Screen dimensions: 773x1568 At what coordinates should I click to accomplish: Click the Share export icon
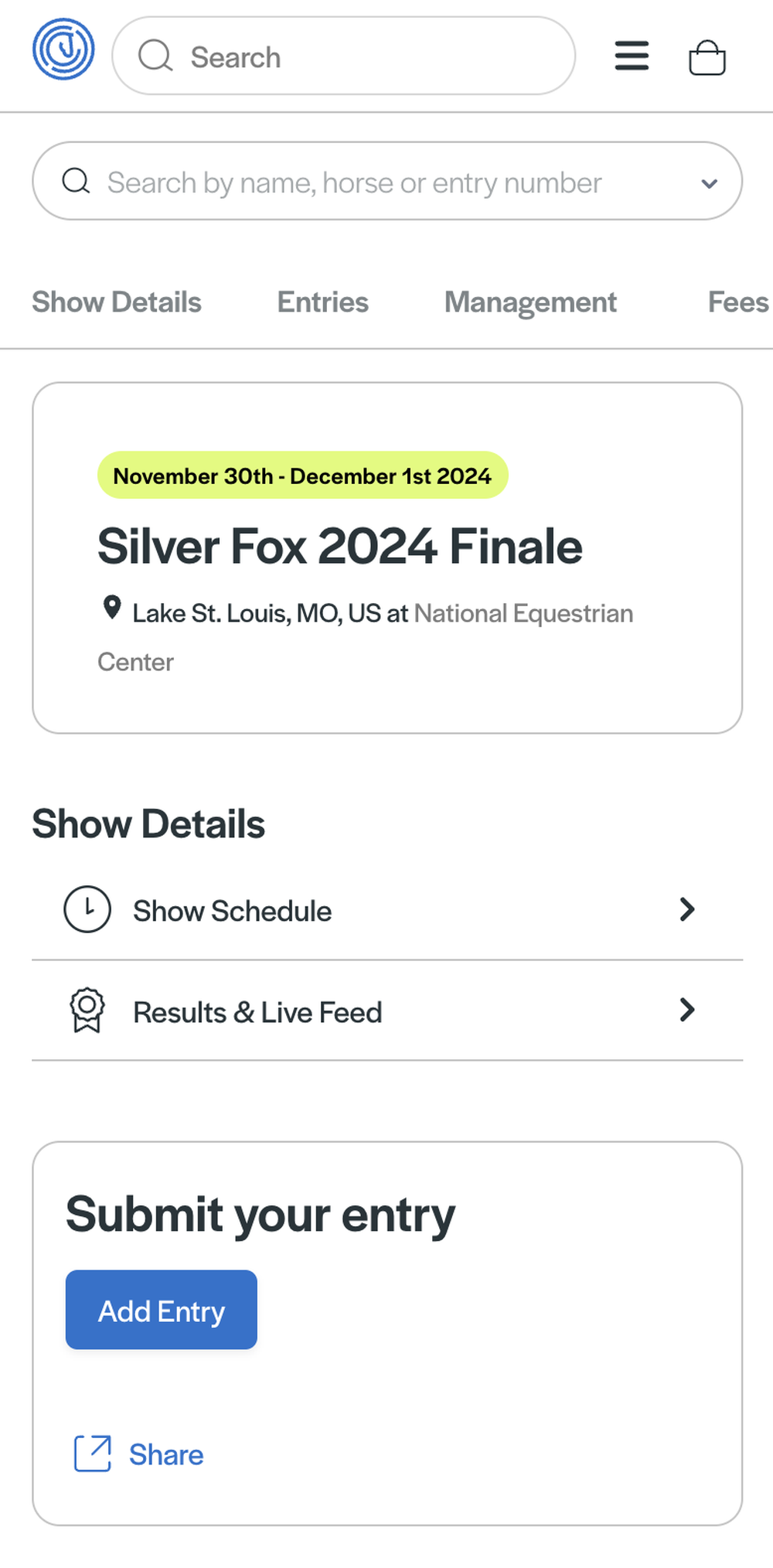click(x=93, y=1454)
